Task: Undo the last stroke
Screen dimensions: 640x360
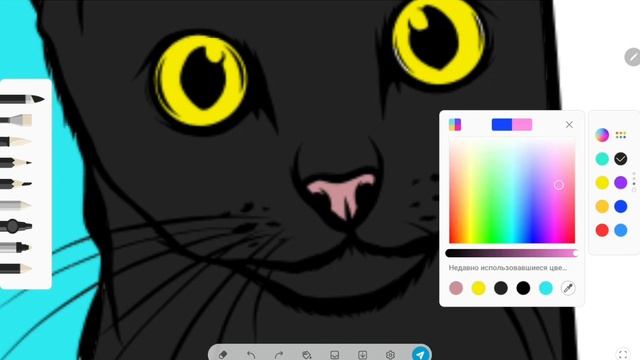Action: point(251,355)
